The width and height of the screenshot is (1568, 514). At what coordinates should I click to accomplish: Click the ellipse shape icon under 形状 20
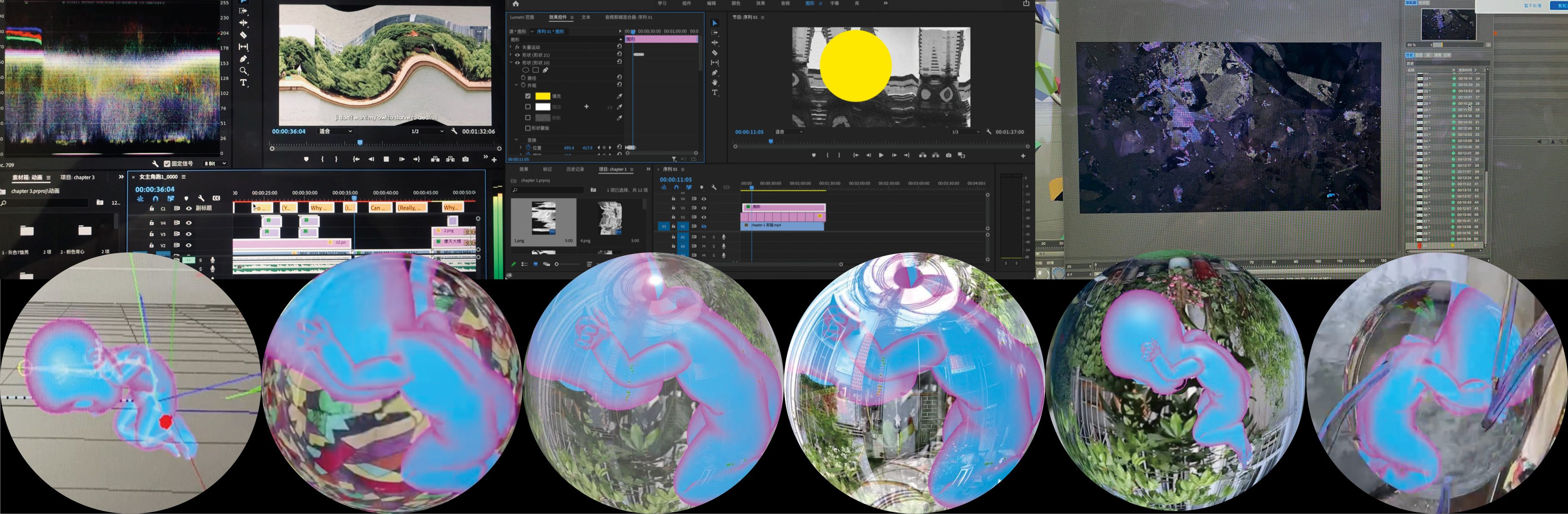pyautogui.click(x=525, y=70)
